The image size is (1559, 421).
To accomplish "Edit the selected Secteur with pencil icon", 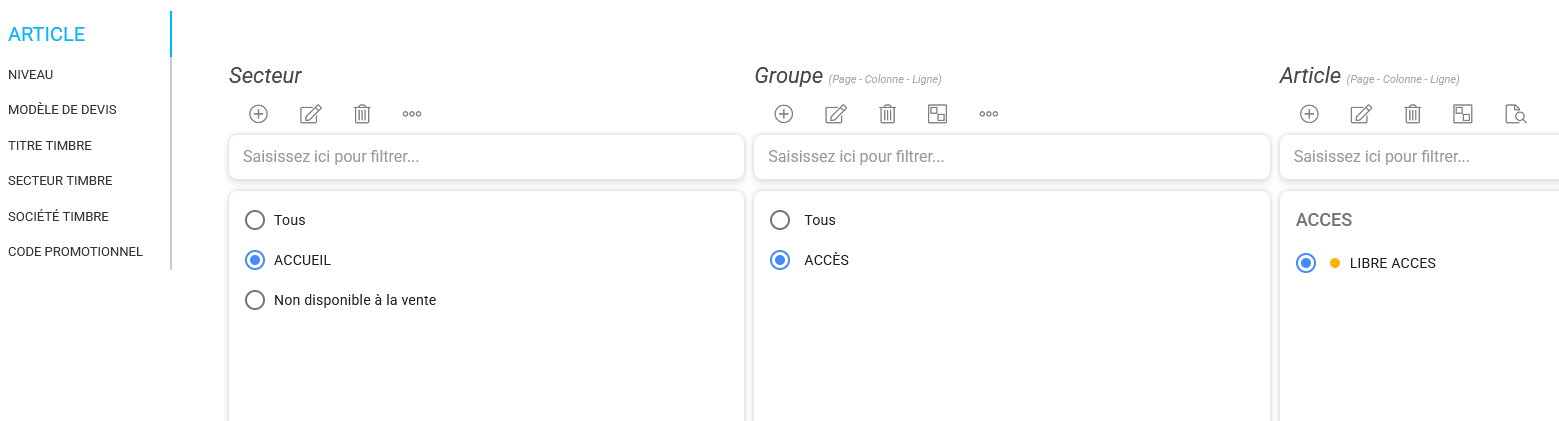I will [x=311, y=114].
